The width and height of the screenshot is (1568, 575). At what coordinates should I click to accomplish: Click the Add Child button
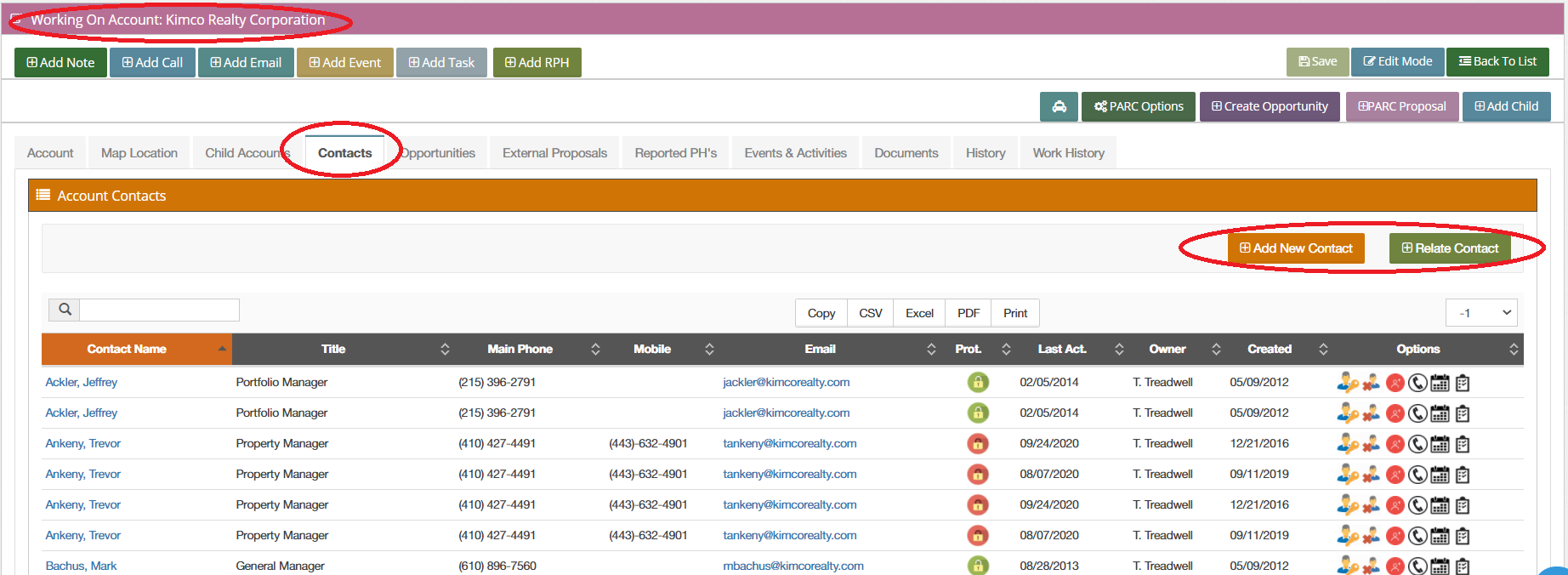1507,106
